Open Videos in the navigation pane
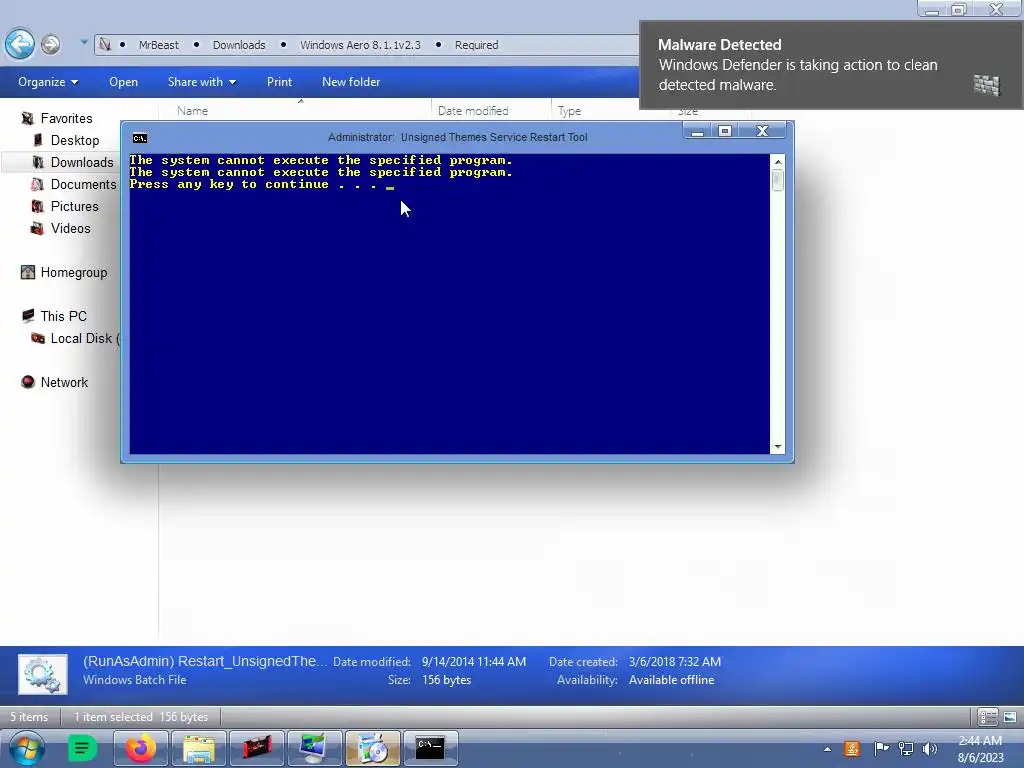The width and height of the screenshot is (1024, 768). click(71, 229)
